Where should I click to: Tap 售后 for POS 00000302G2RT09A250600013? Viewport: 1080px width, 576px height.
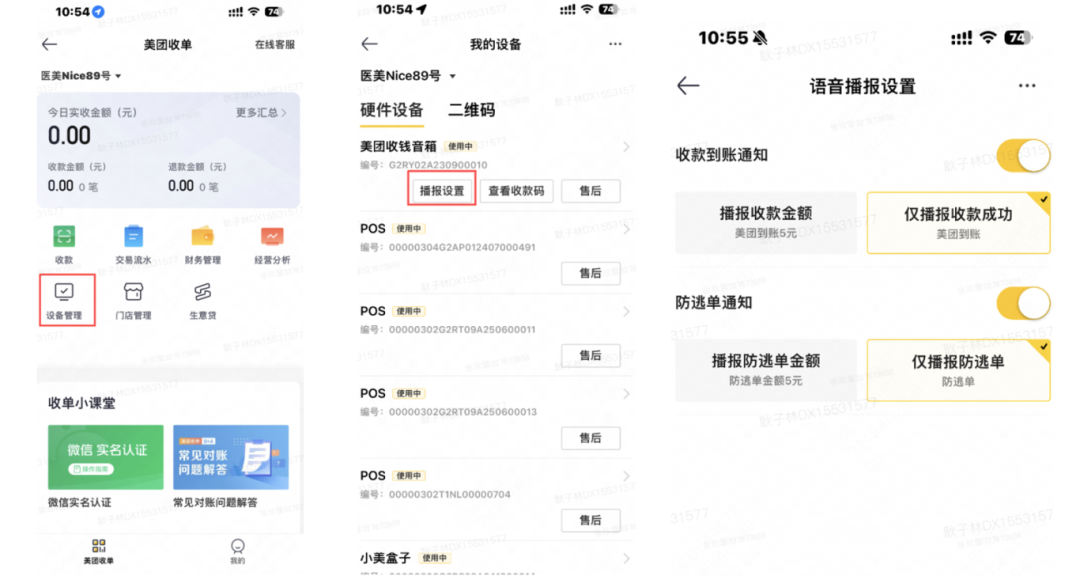pos(590,438)
